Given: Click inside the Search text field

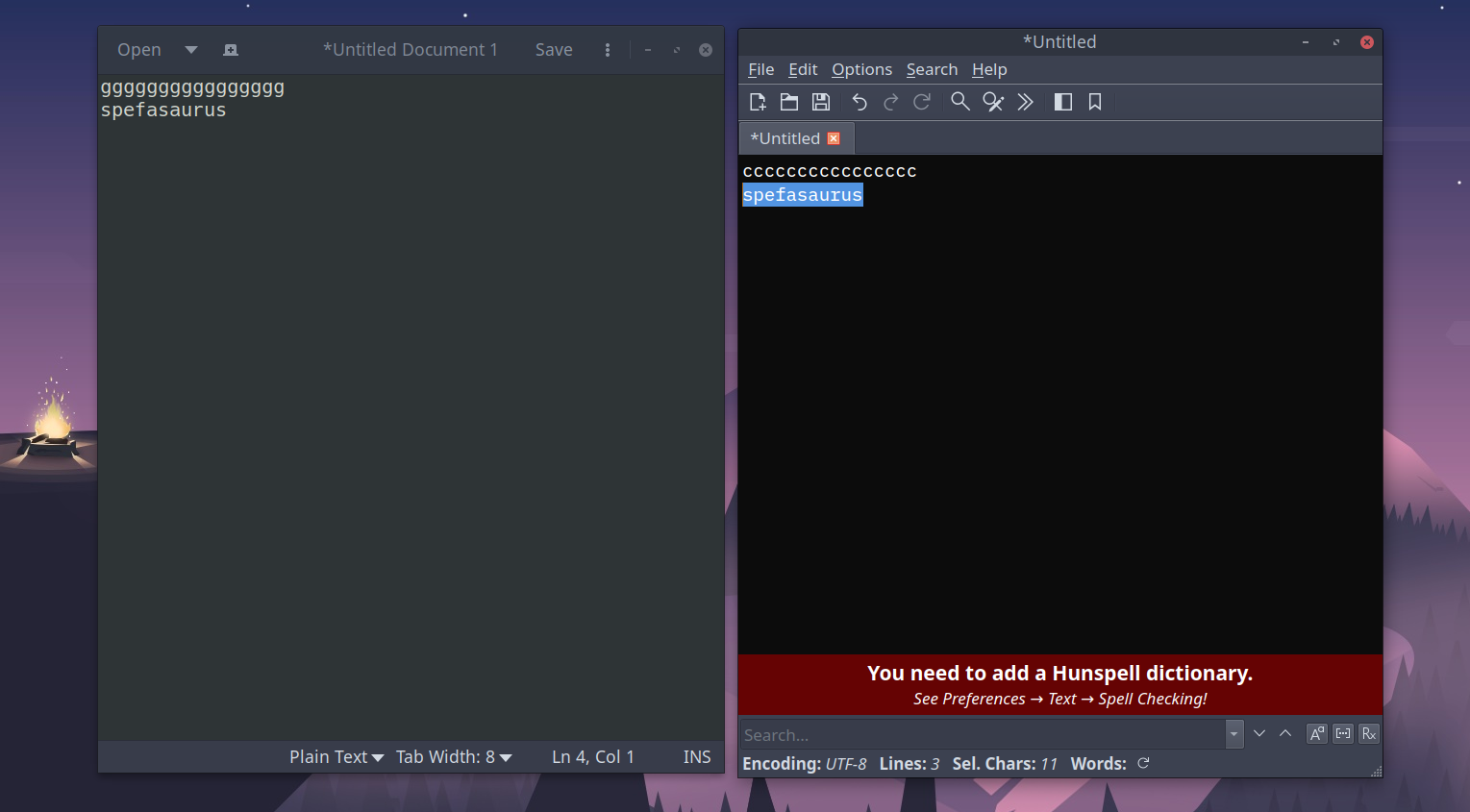Looking at the screenshot, I should coord(981,735).
